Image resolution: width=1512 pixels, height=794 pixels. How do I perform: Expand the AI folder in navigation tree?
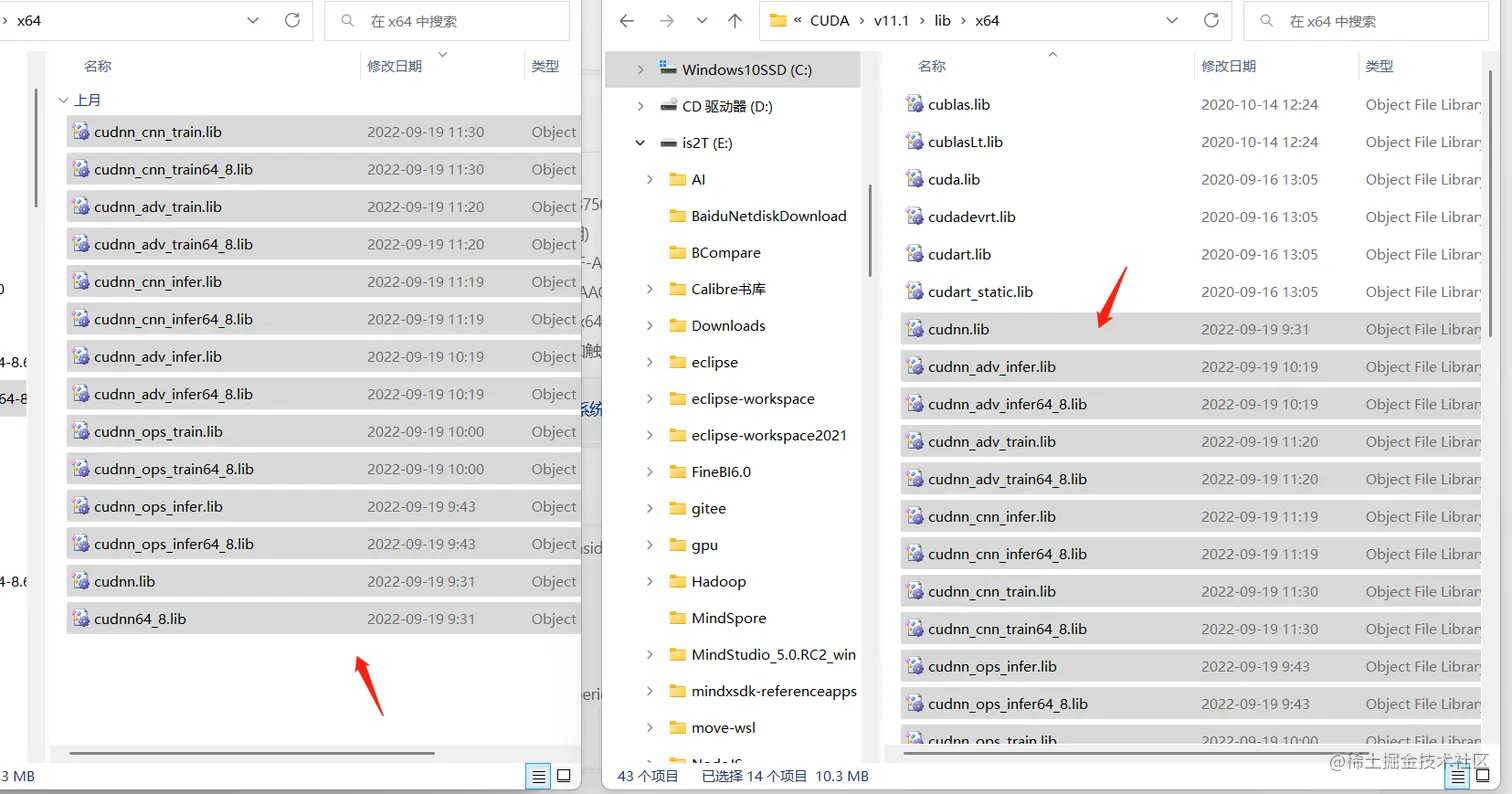(x=650, y=180)
